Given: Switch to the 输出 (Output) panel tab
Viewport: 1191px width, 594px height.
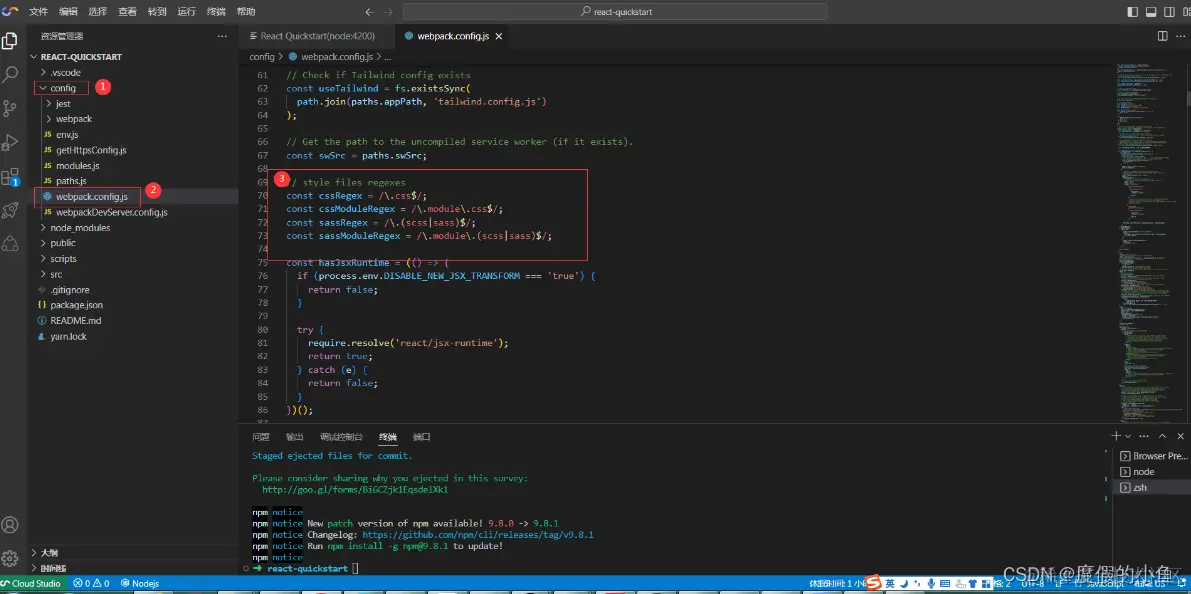Looking at the screenshot, I should point(295,437).
